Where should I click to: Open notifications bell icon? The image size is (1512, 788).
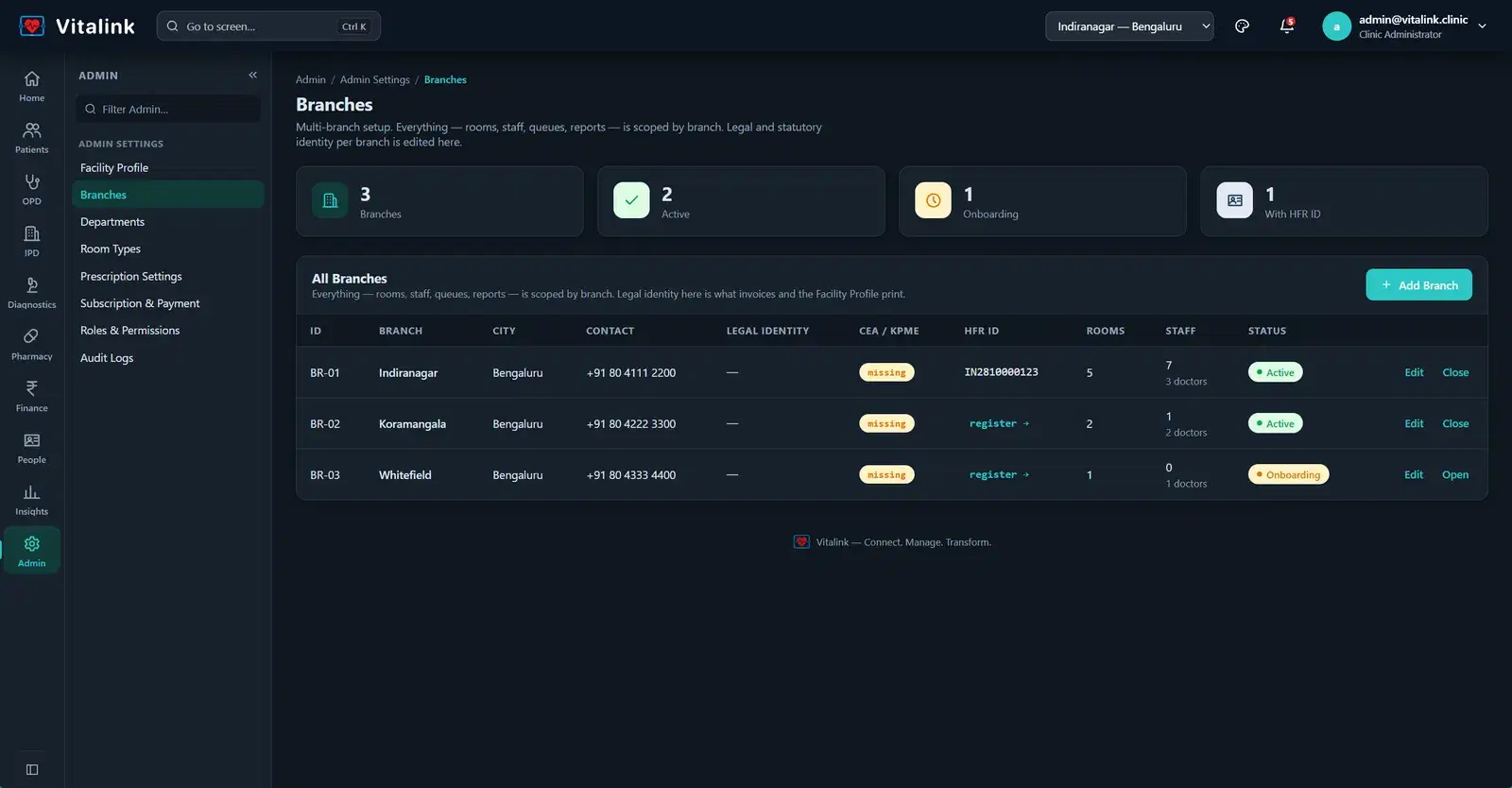(1287, 26)
